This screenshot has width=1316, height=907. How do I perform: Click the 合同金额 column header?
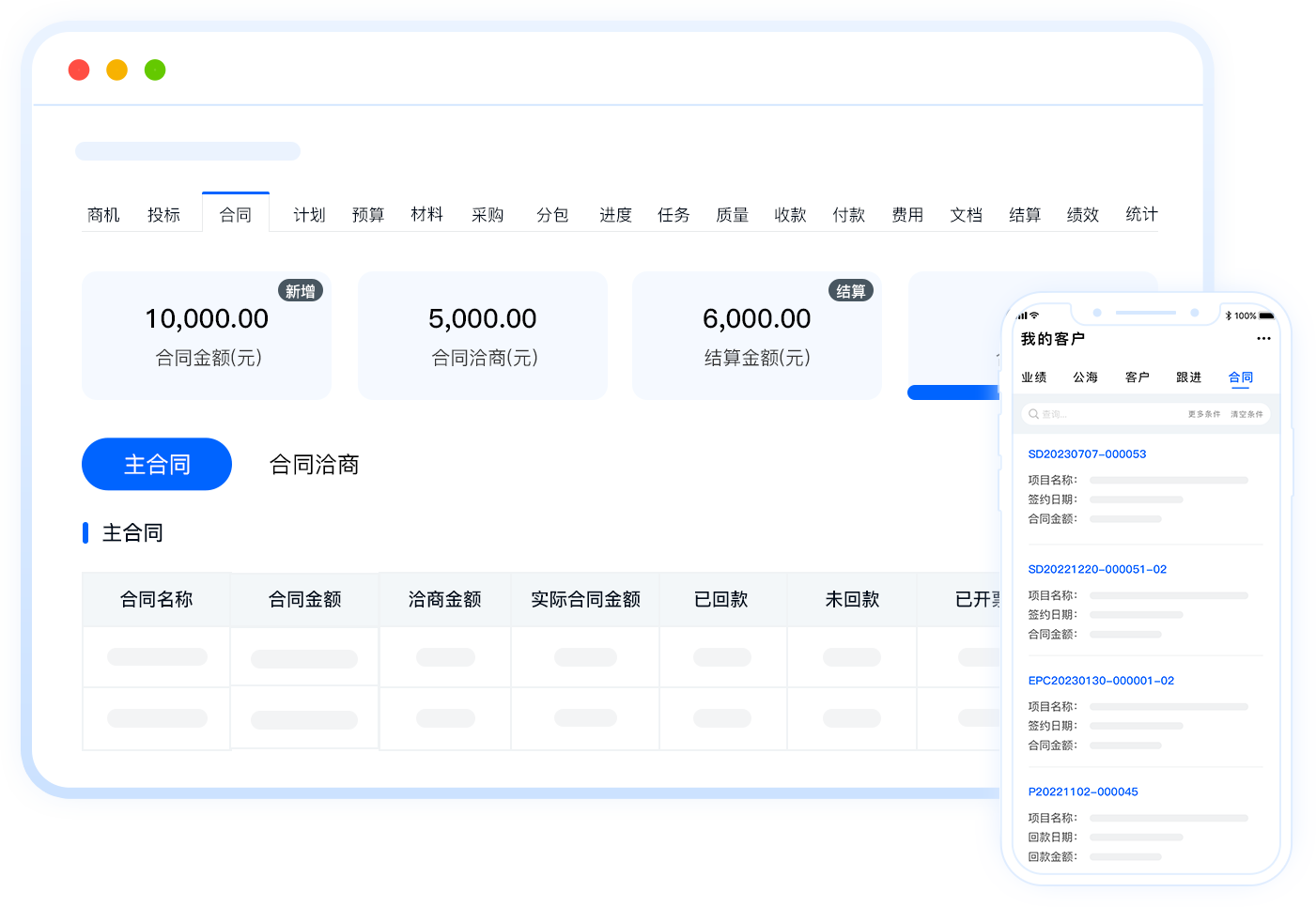304,599
